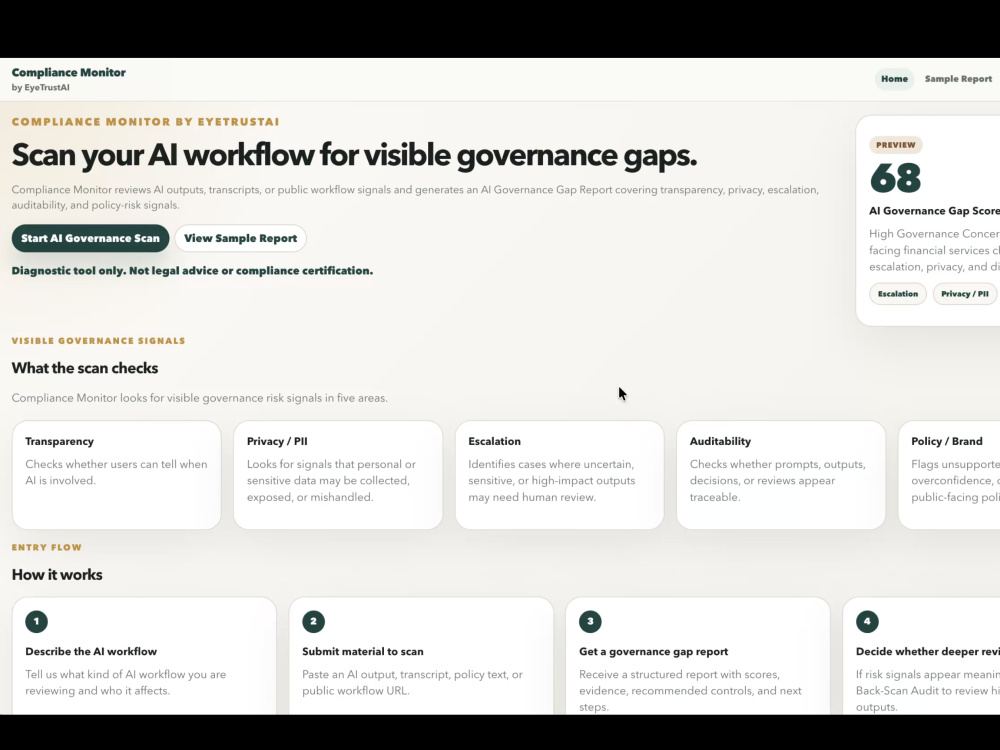Open the Transparency check card

[117, 474]
